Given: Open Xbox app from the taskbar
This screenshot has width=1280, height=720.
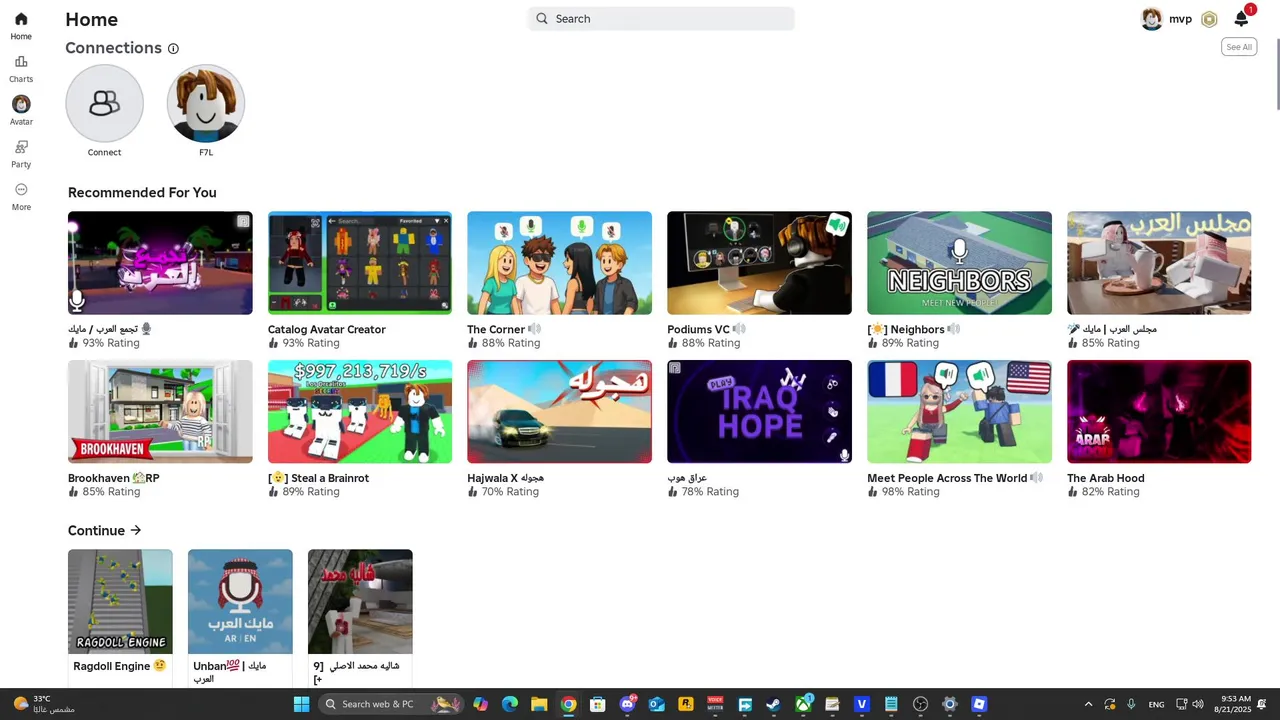Looking at the screenshot, I should tap(803, 704).
